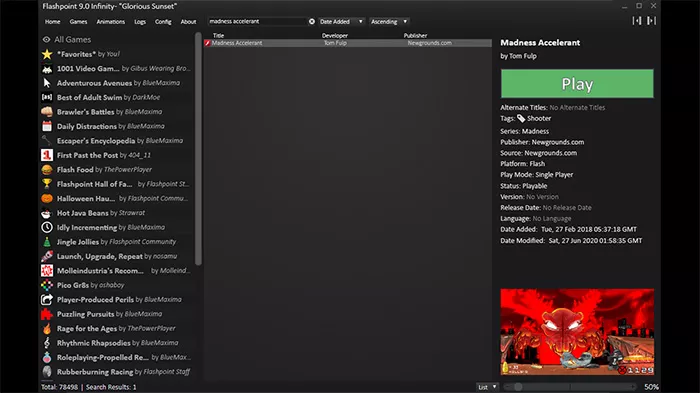
Task: Select the Flash Food burger icon
Action: (x=47, y=170)
